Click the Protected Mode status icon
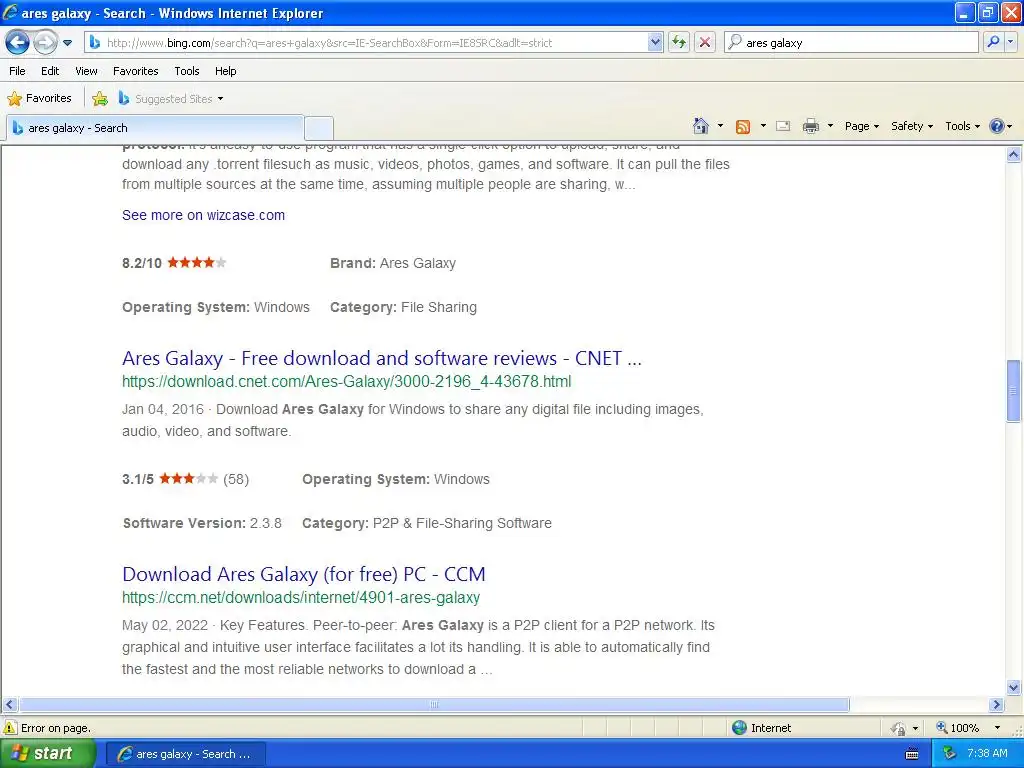 tap(899, 728)
